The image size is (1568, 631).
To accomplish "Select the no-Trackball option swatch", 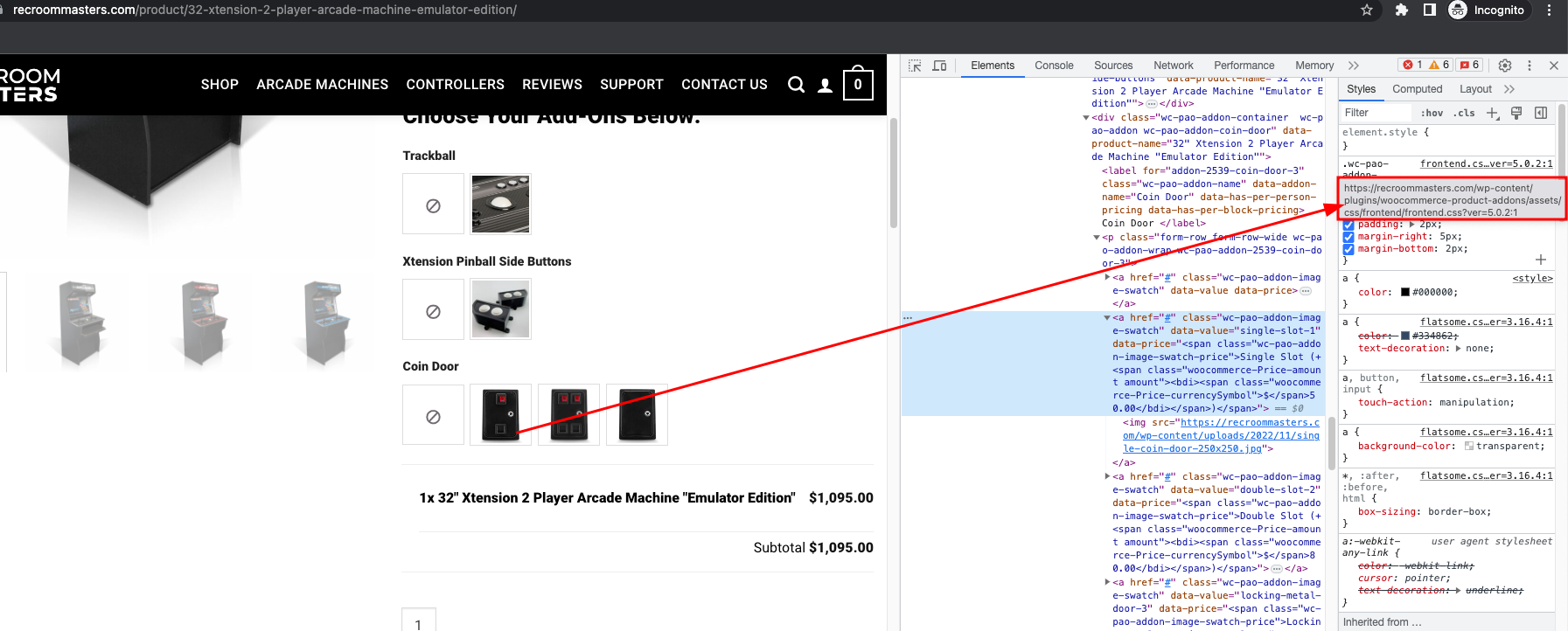I will click(433, 204).
